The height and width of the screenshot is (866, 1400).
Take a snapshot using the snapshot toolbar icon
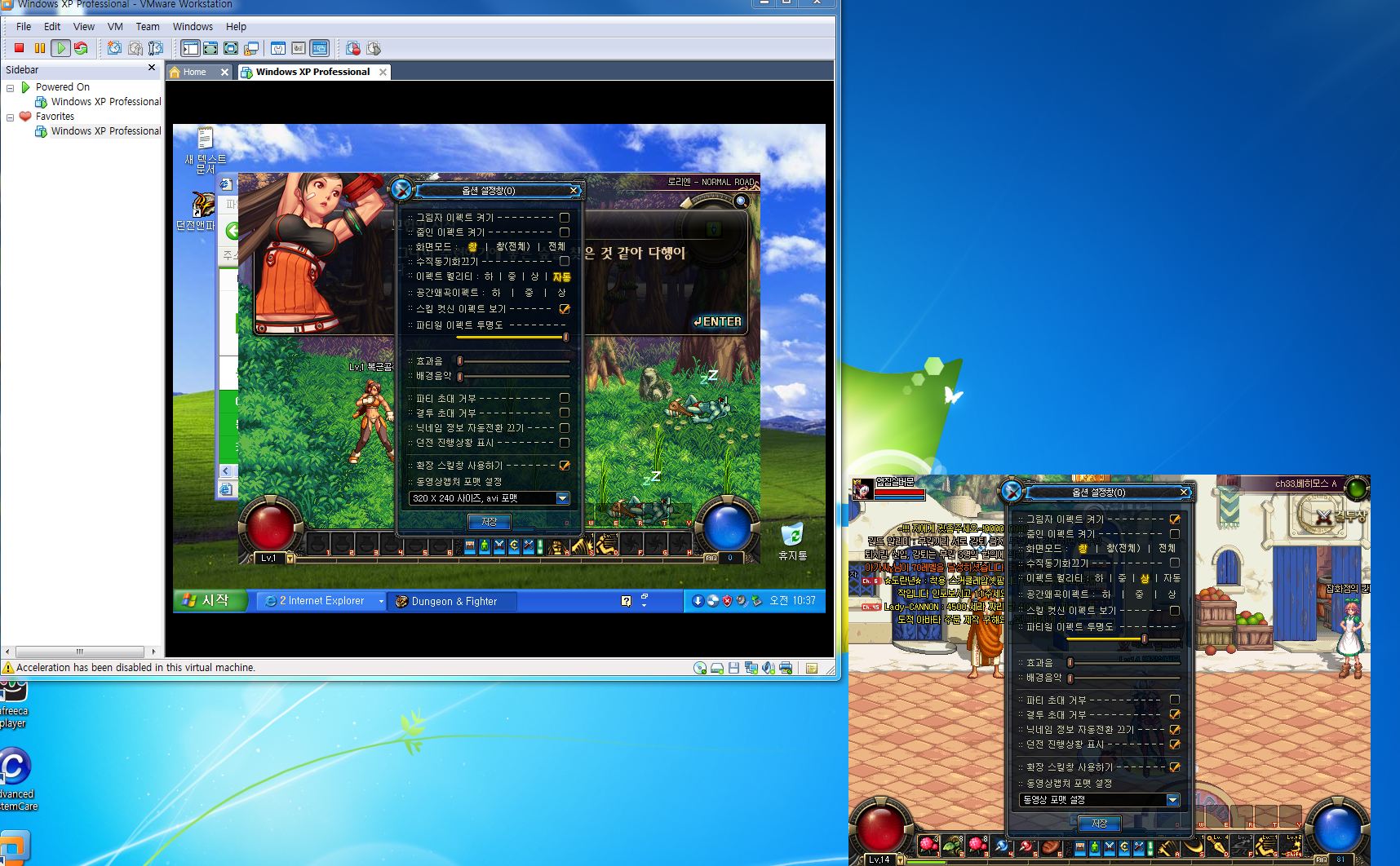[x=114, y=48]
